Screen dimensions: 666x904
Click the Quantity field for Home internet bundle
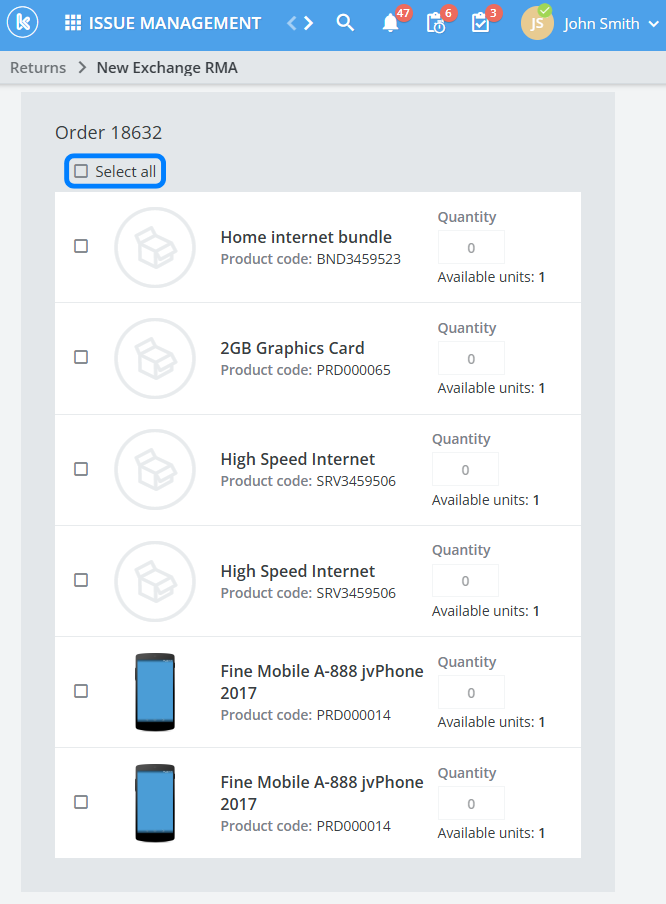pyautogui.click(x=471, y=247)
